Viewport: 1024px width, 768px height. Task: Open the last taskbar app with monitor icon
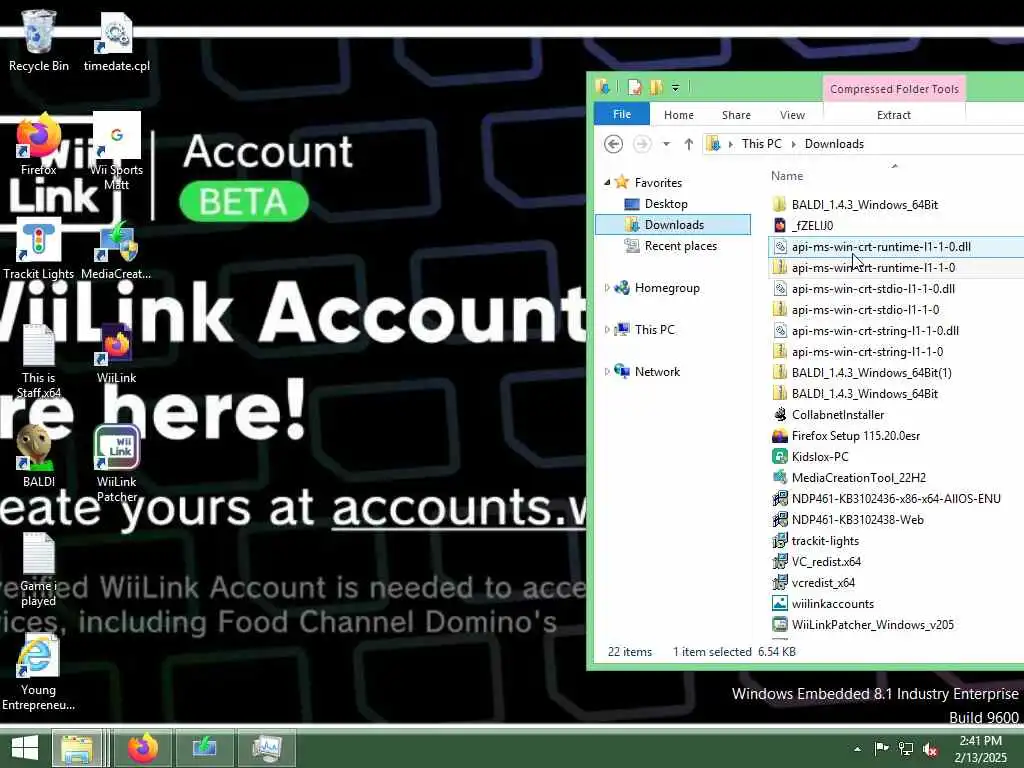(267, 748)
